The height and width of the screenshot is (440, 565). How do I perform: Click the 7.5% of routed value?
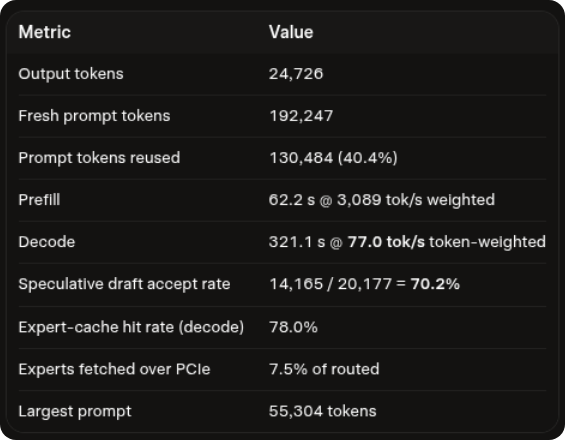click(x=324, y=369)
